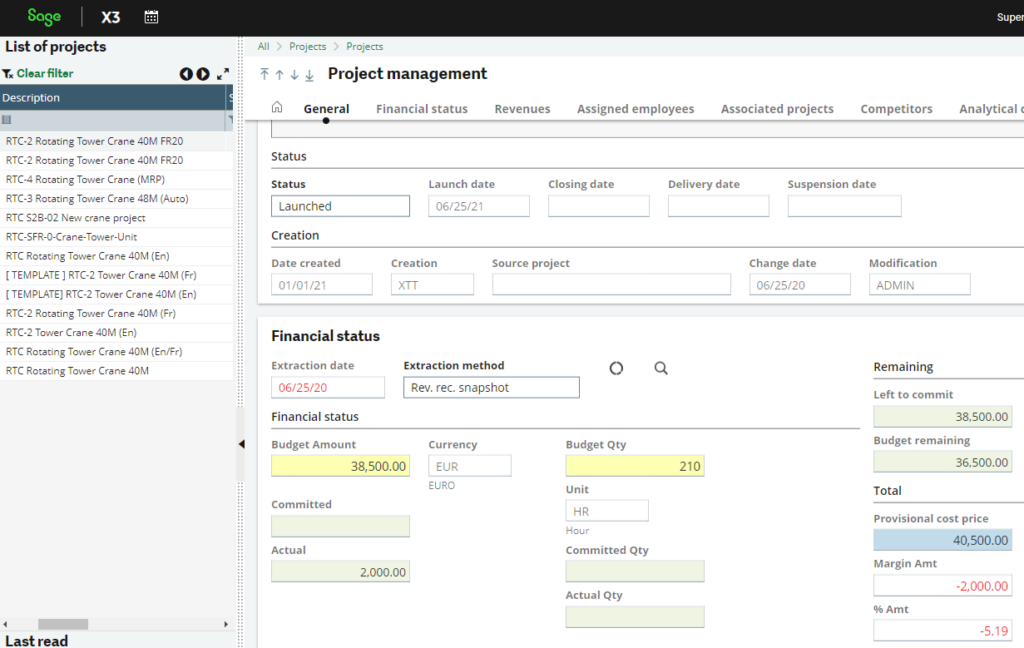The image size is (1024, 648).
Task: Switch to the Competitors tab
Action: pos(896,109)
